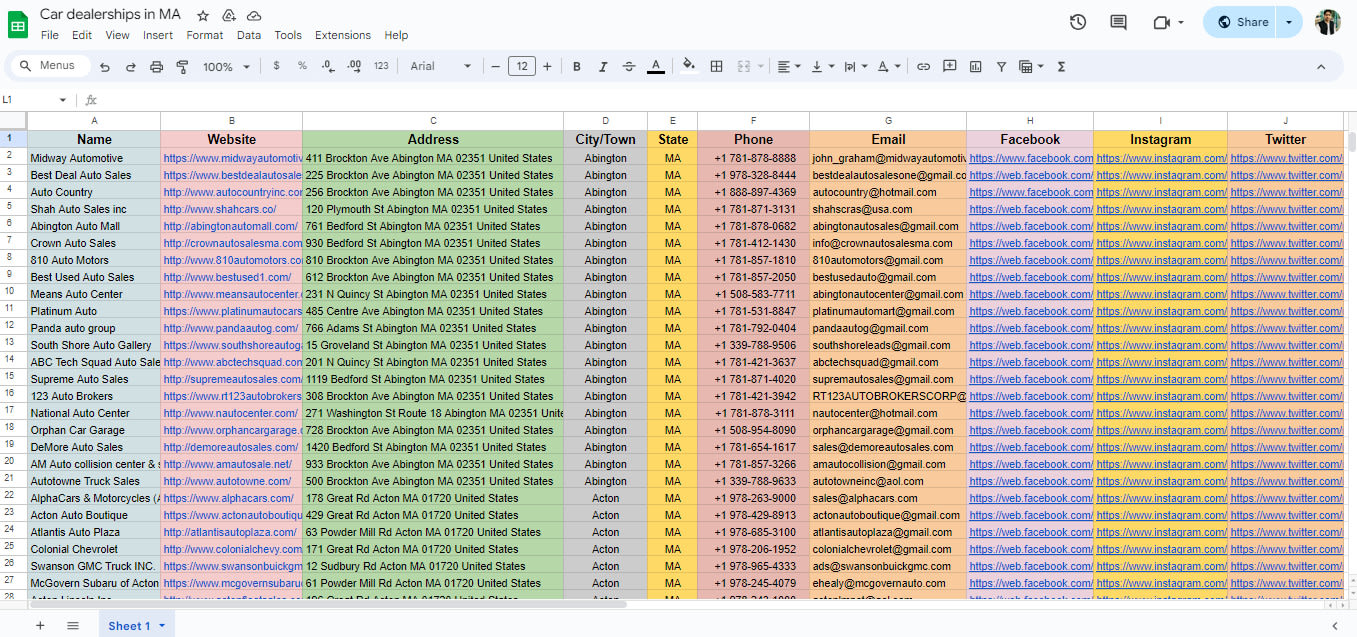Toggle strikethrough formatting
This screenshot has width=1357, height=637.
(629, 67)
